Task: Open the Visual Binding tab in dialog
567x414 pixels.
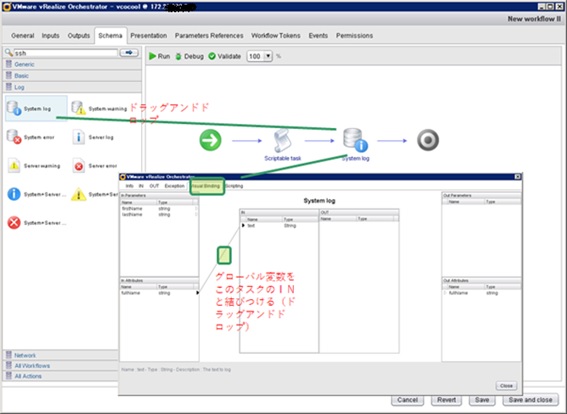Action: (x=206, y=186)
